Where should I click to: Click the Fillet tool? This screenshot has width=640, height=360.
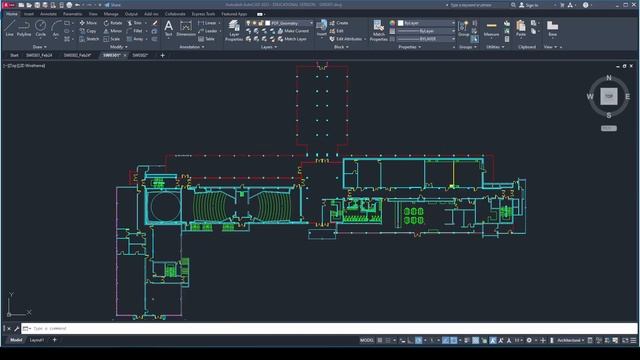coord(134,31)
